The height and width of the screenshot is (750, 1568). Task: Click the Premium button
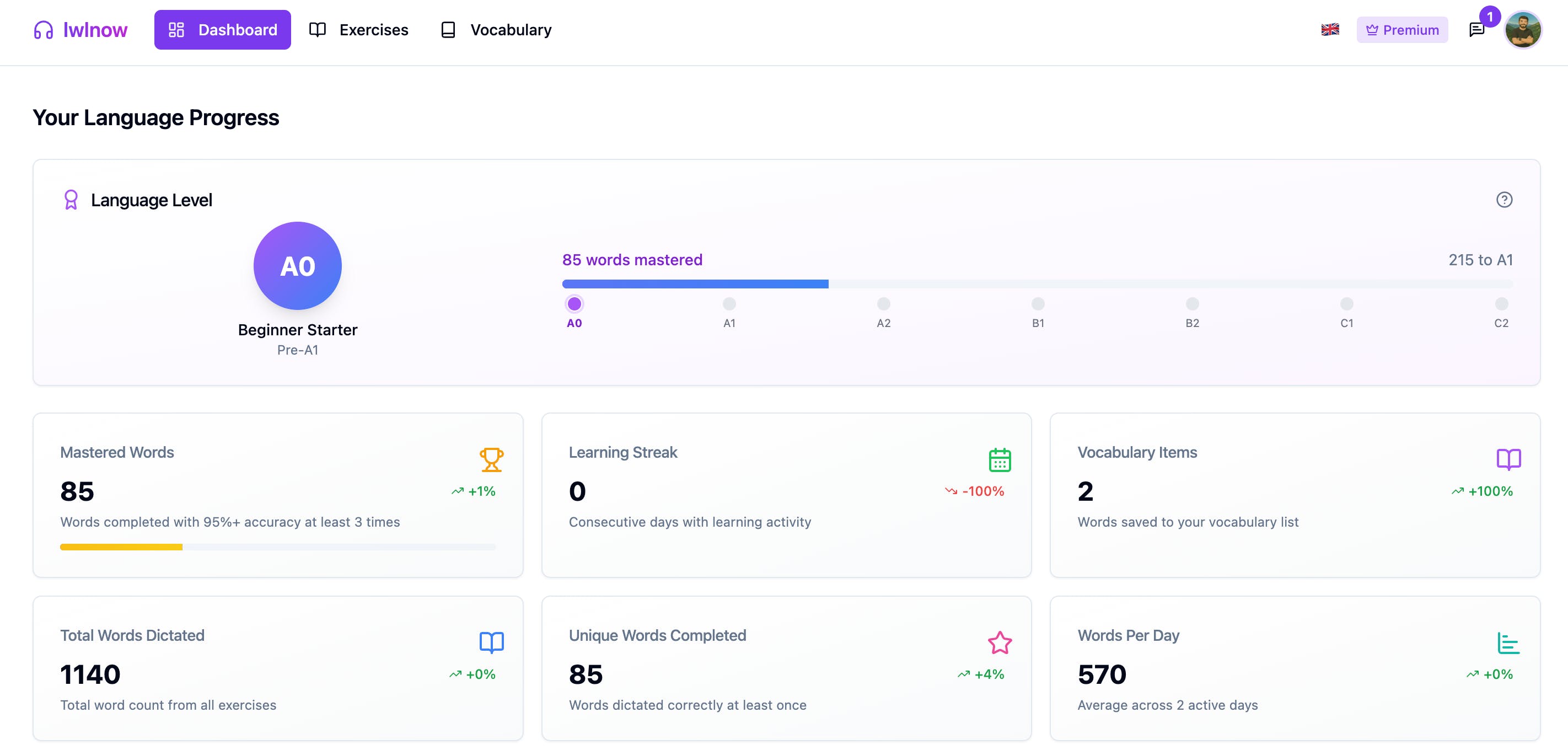[x=1402, y=30]
